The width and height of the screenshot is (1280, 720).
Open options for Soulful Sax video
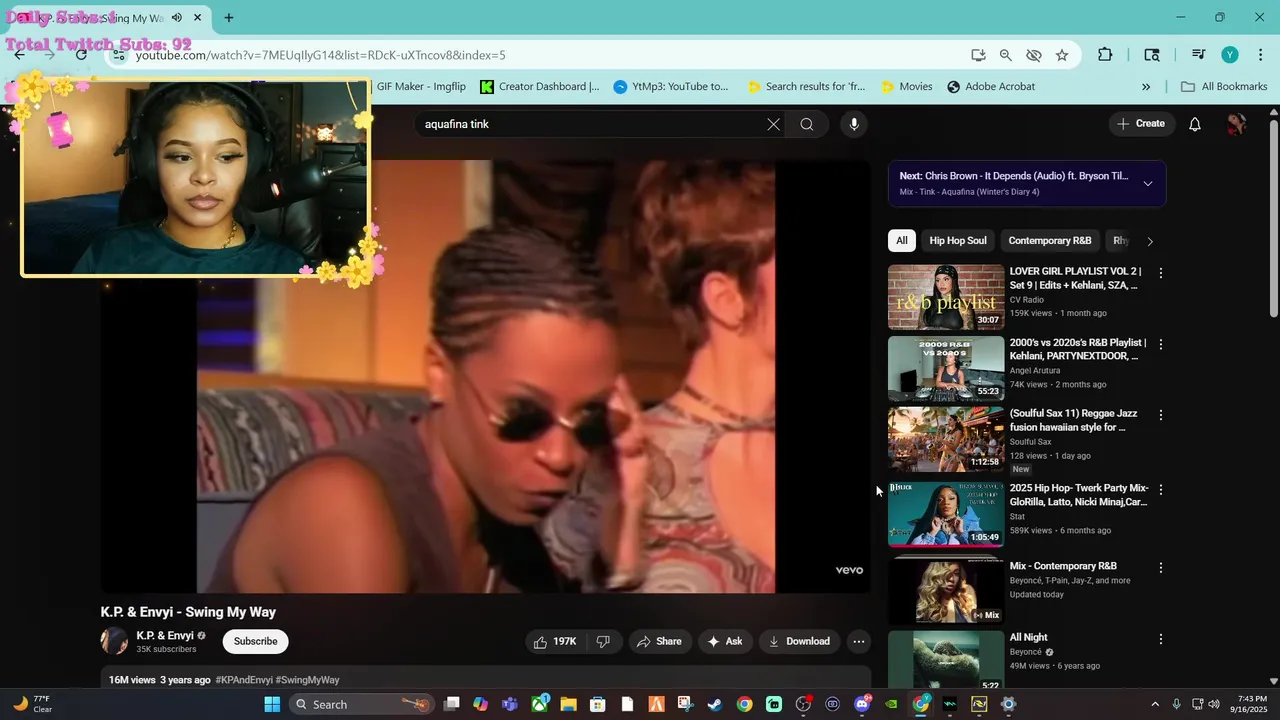click(1161, 415)
